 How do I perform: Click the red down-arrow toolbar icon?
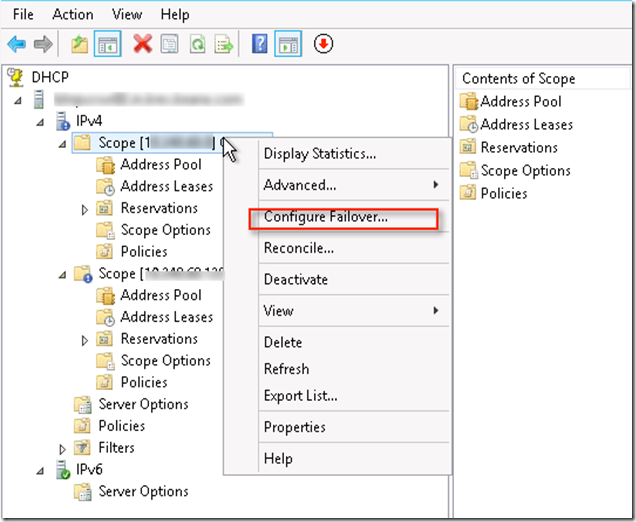pyautogui.click(x=322, y=44)
